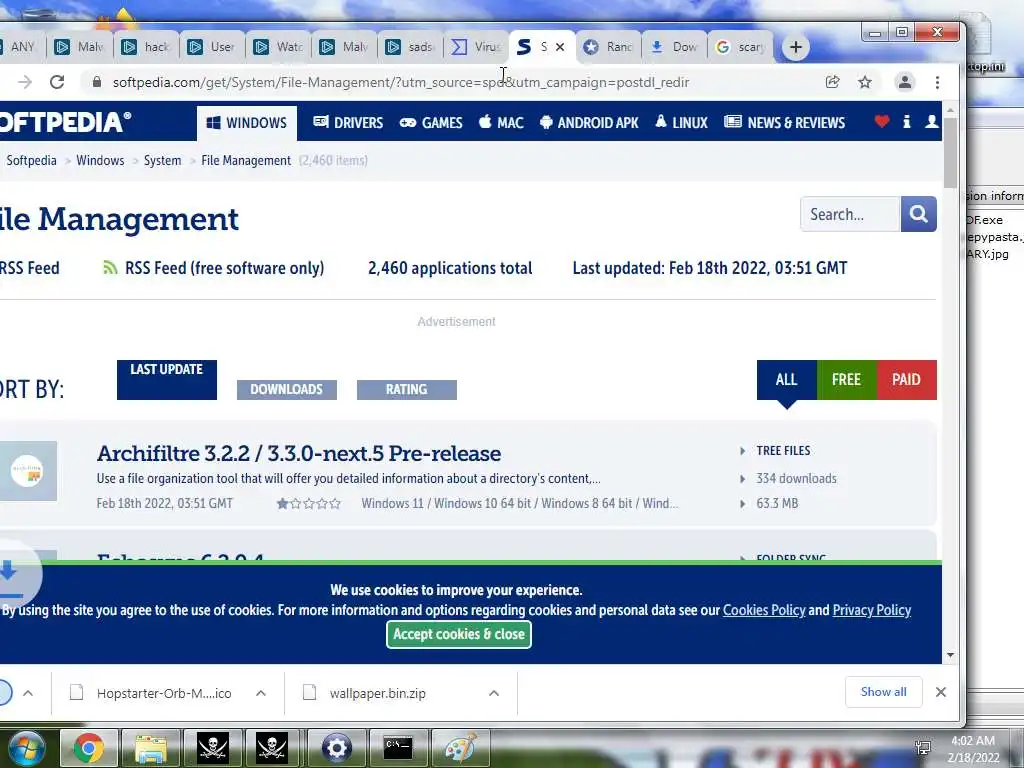Click the gear settings taskbar icon

point(336,748)
